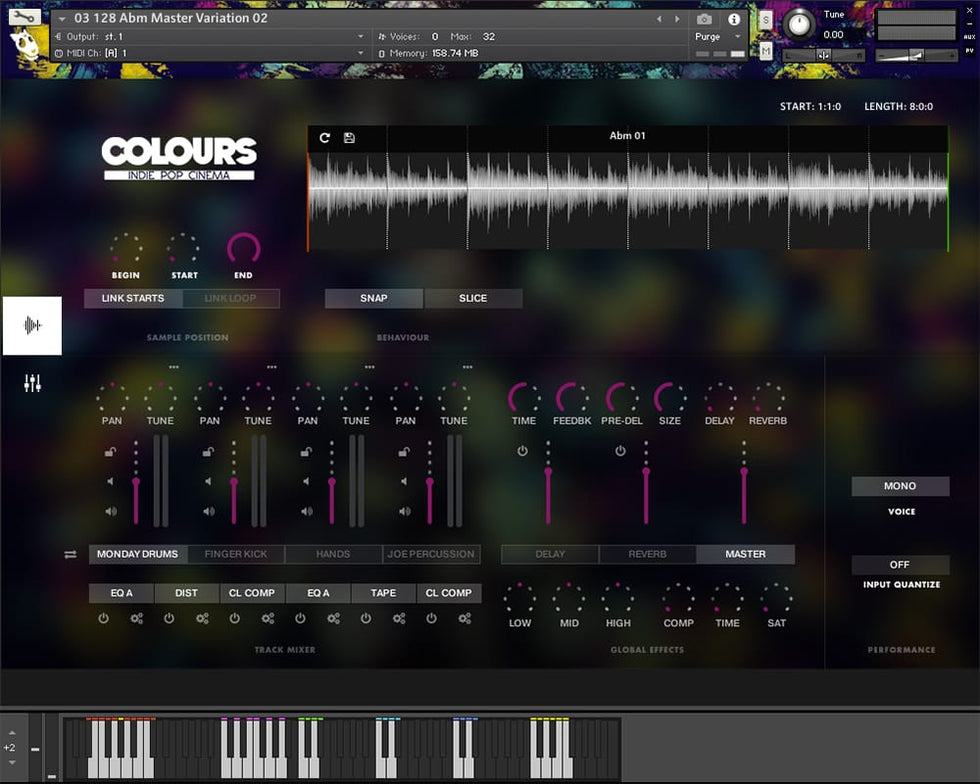Select the REVERB global effects tab
Screen dimensions: 980x784
[647, 554]
